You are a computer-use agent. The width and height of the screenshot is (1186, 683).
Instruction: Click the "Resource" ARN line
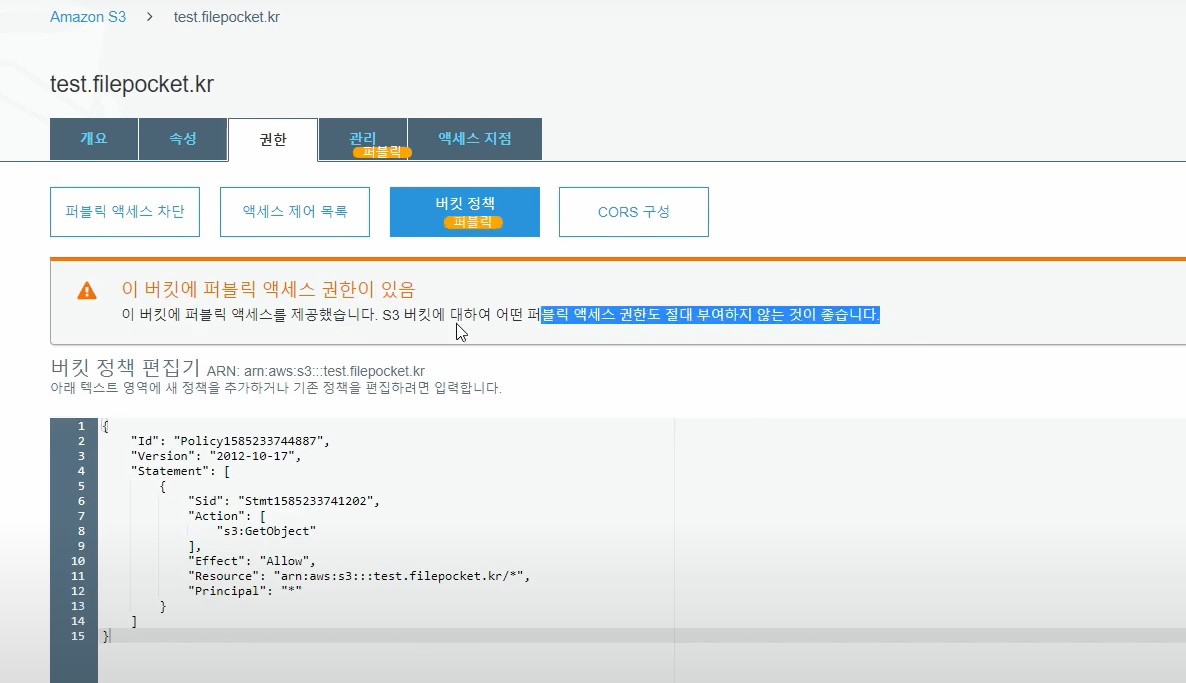359,576
